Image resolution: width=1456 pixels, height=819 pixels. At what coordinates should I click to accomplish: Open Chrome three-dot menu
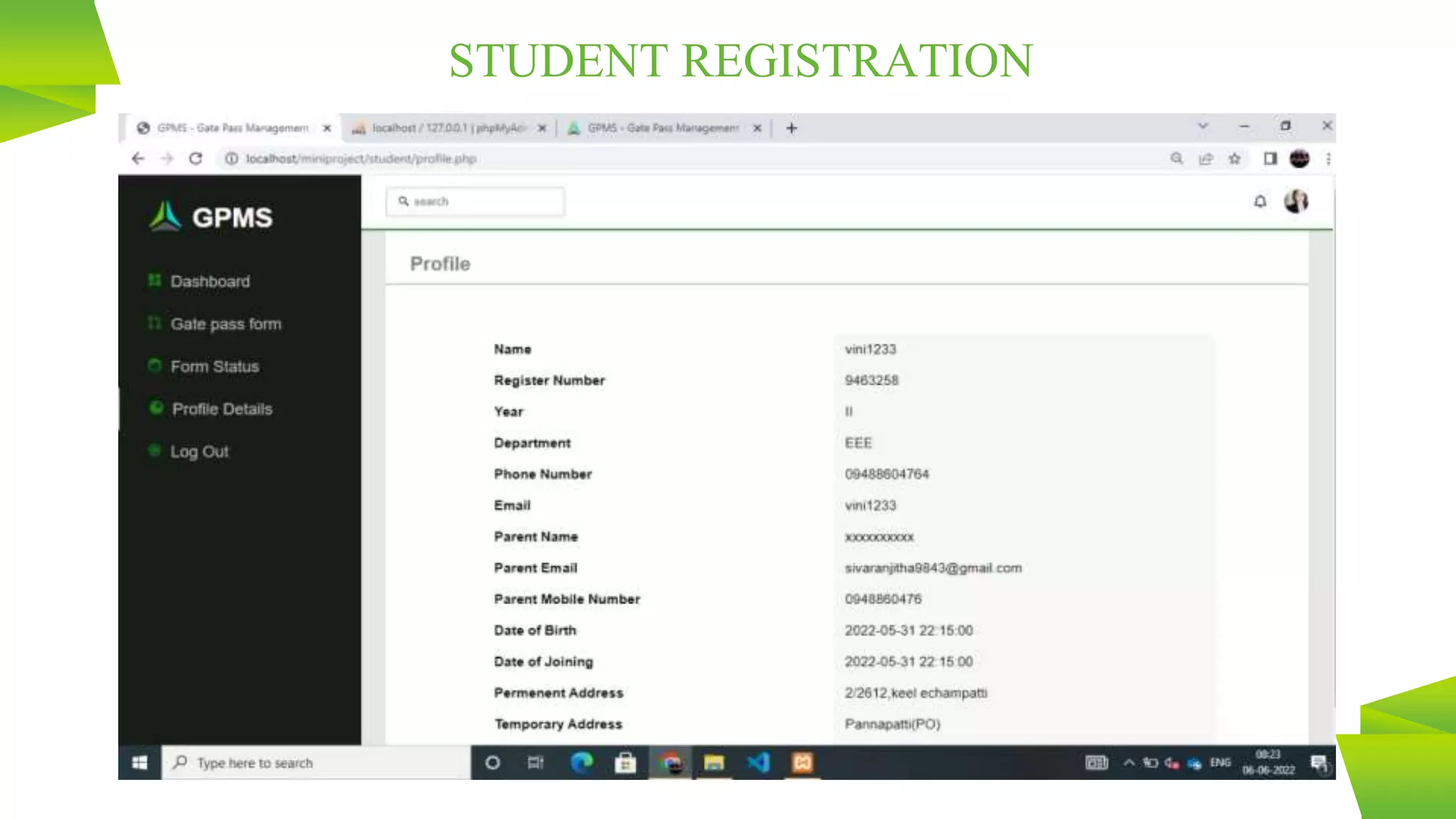pos(1328,159)
